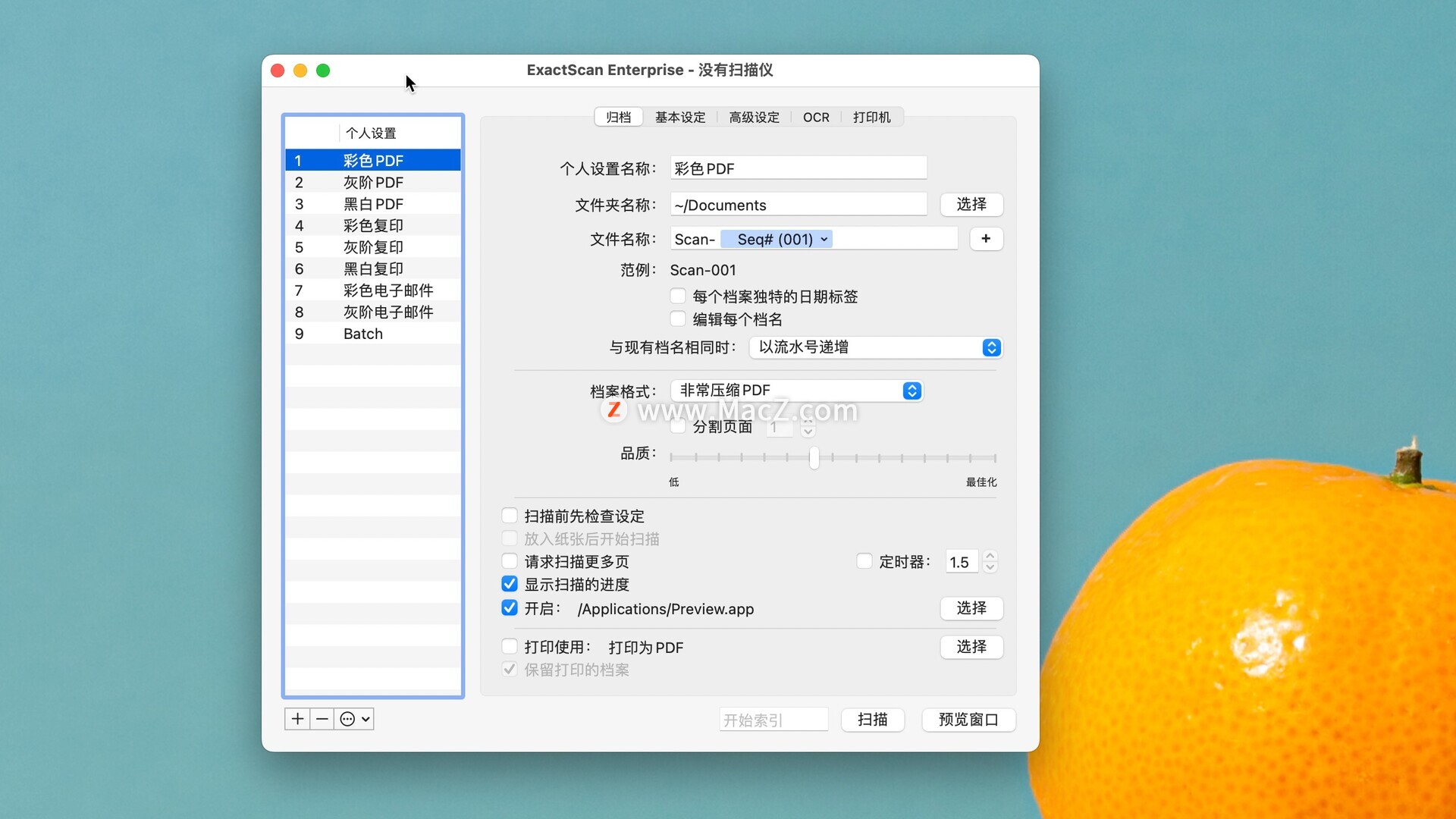
Task: Select profile 灰阶电子邮件
Action: pyautogui.click(x=373, y=312)
